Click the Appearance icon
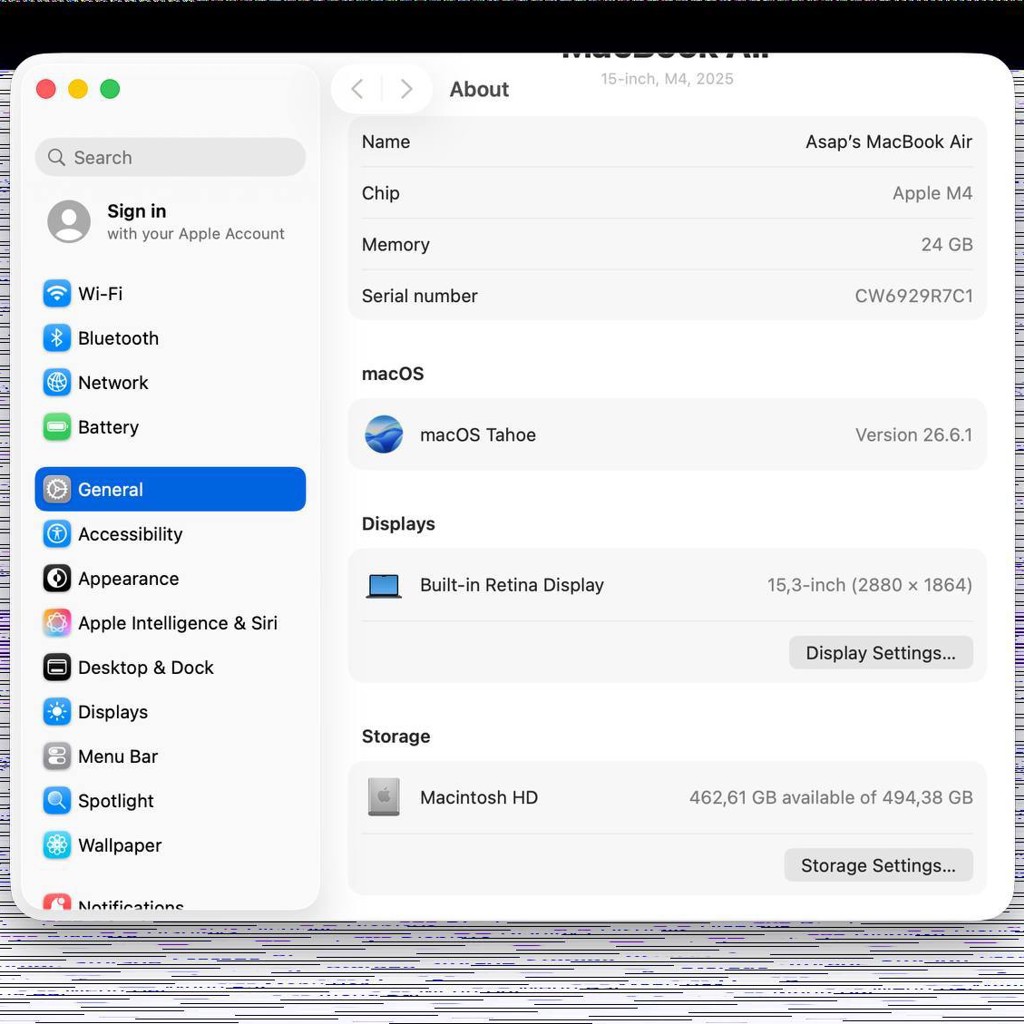 click(57, 578)
